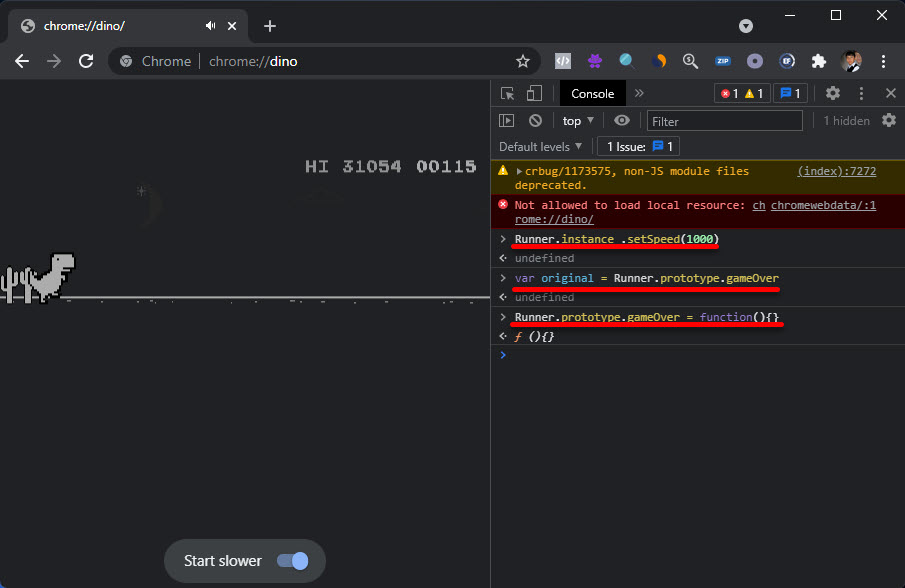Click the Chrome site info chip
Image resolution: width=905 pixels, height=588 pixels.
pos(155,61)
